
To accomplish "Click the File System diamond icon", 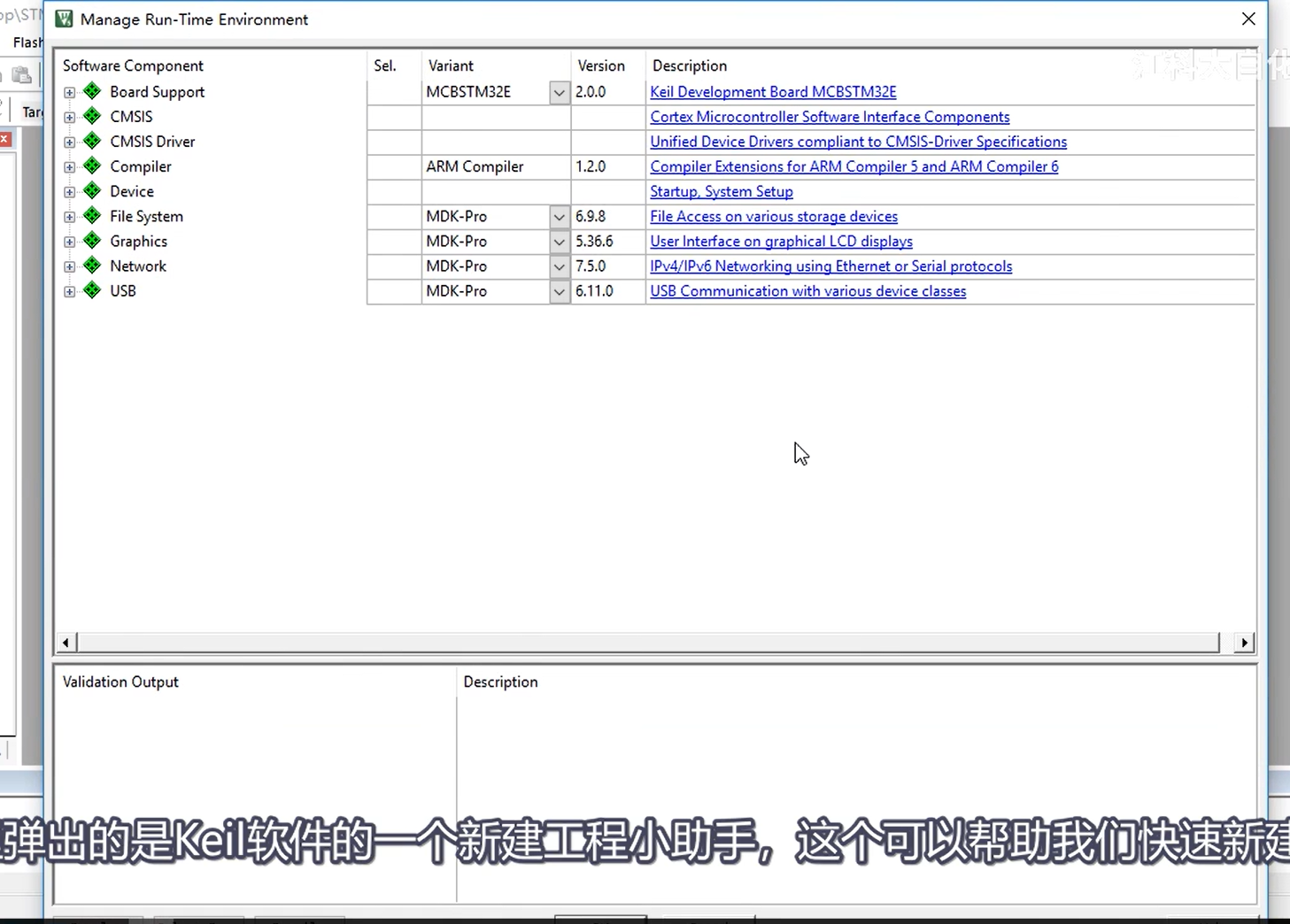I will click(x=92, y=216).
